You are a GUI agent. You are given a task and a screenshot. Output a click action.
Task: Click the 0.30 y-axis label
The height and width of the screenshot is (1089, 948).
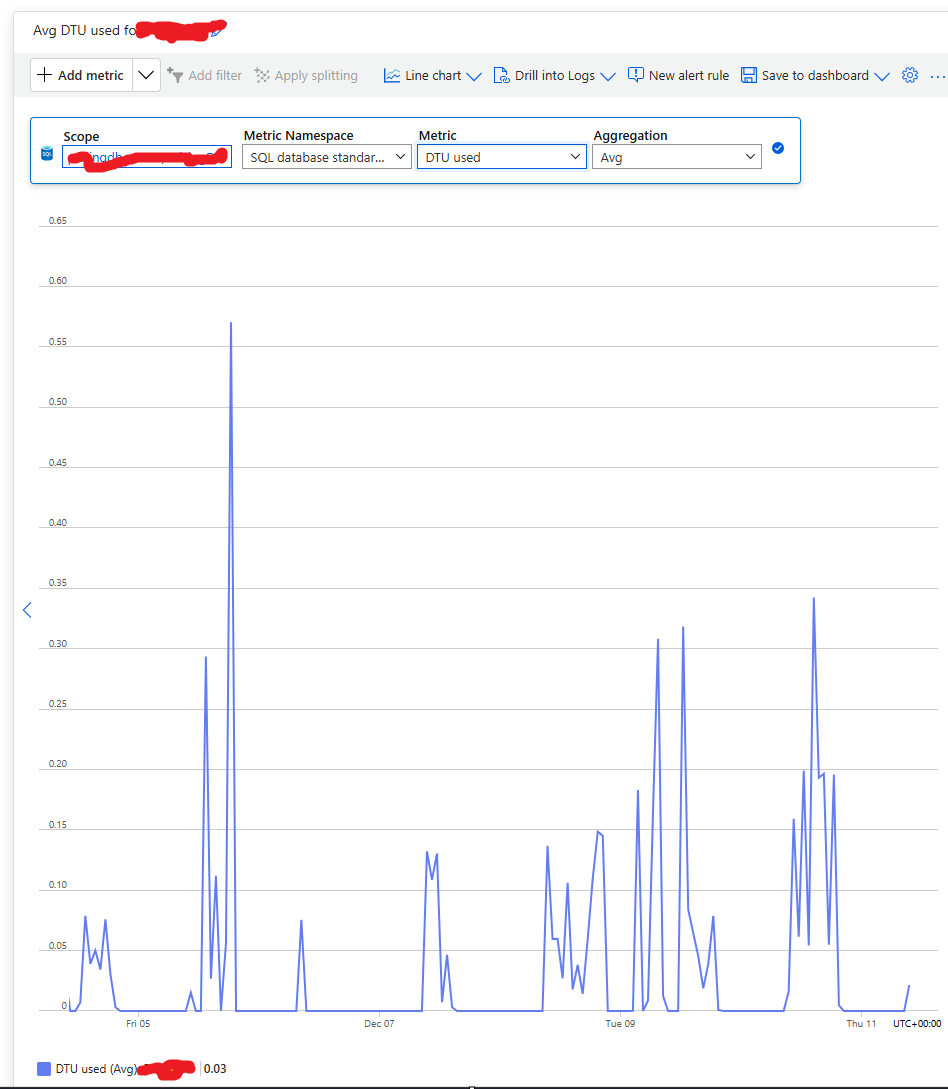(58, 644)
